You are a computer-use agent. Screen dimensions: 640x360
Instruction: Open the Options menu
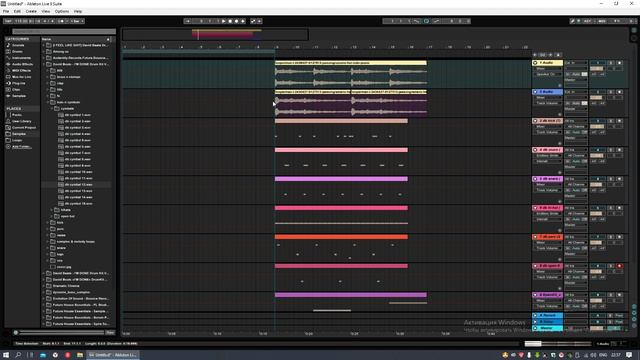point(62,11)
